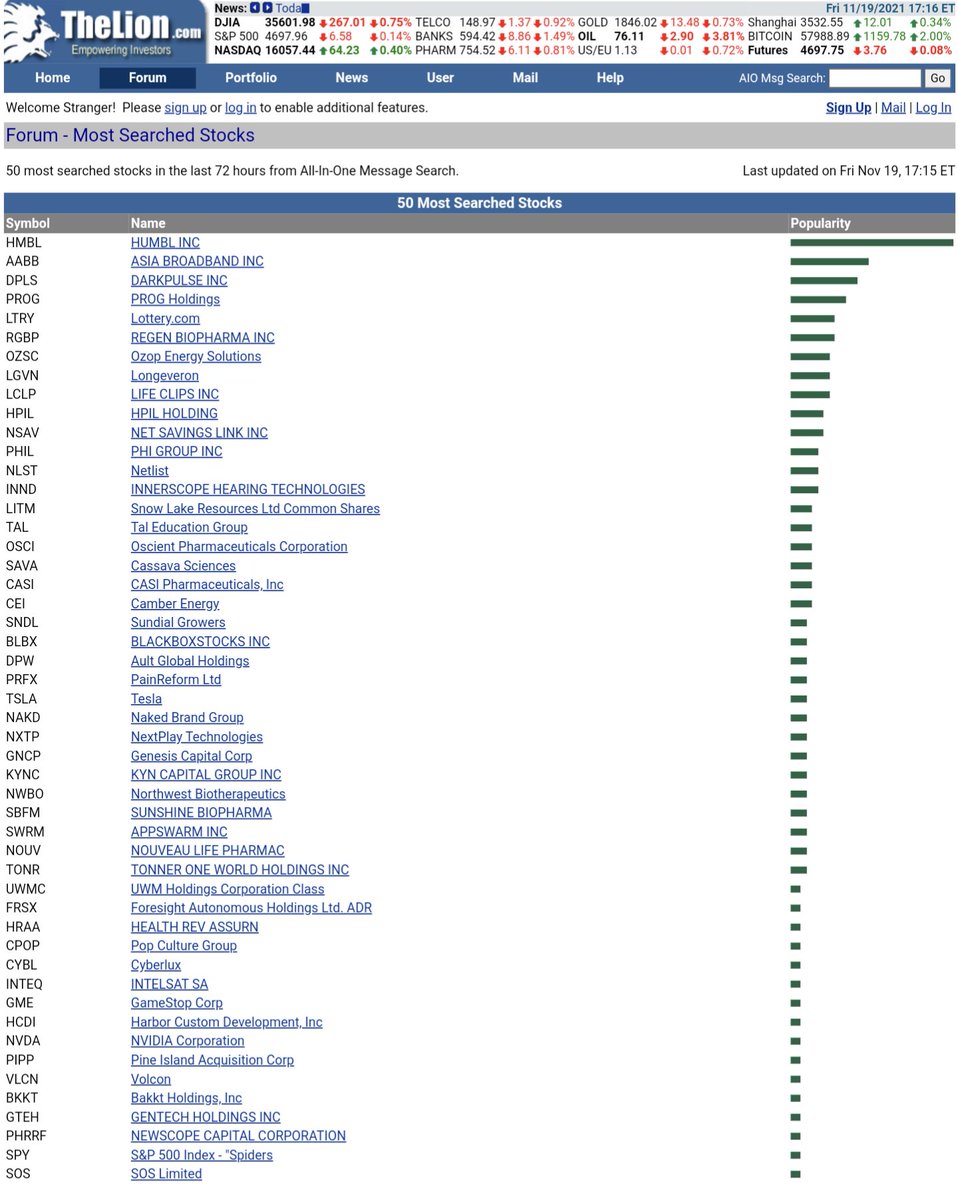Open the Mail link beside Sign Up
Image resolution: width=958 pixels, height=1200 pixels.
[893, 108]
